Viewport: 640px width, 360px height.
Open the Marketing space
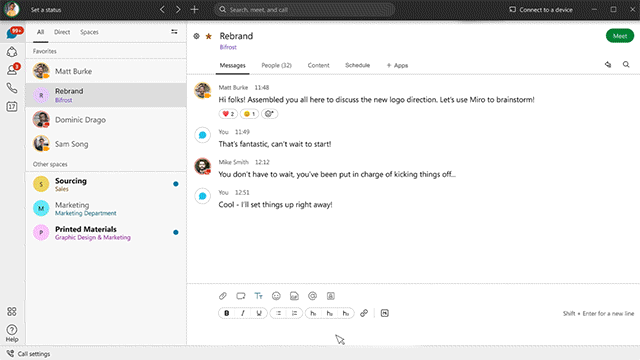(106, 208)
